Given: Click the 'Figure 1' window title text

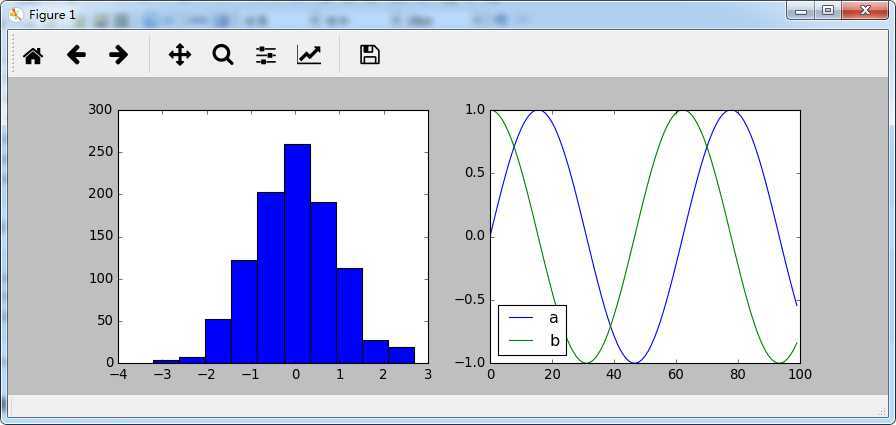Looking at the screenshot, I should [52, 15].
